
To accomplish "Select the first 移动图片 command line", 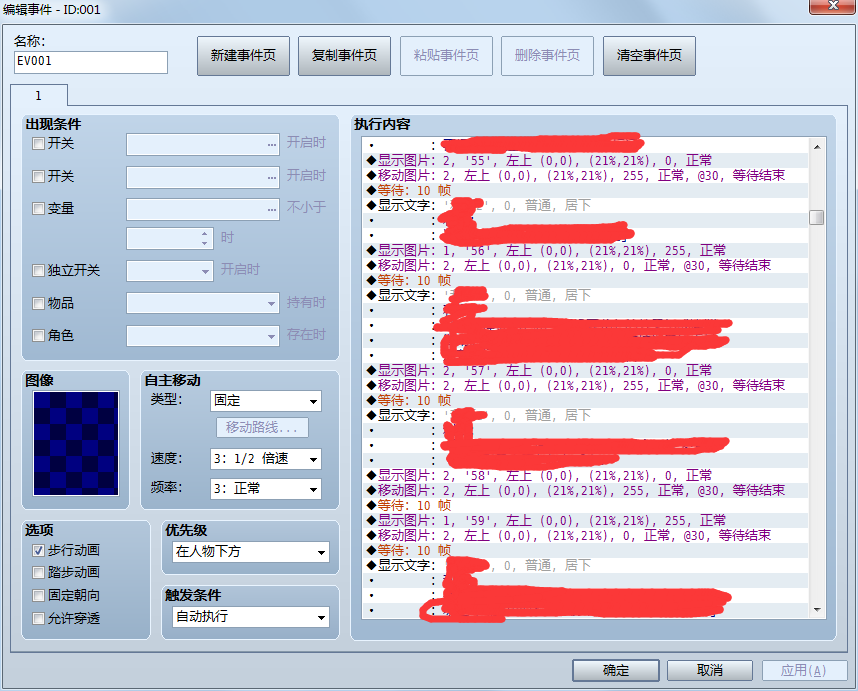I will tap(585, 176).
